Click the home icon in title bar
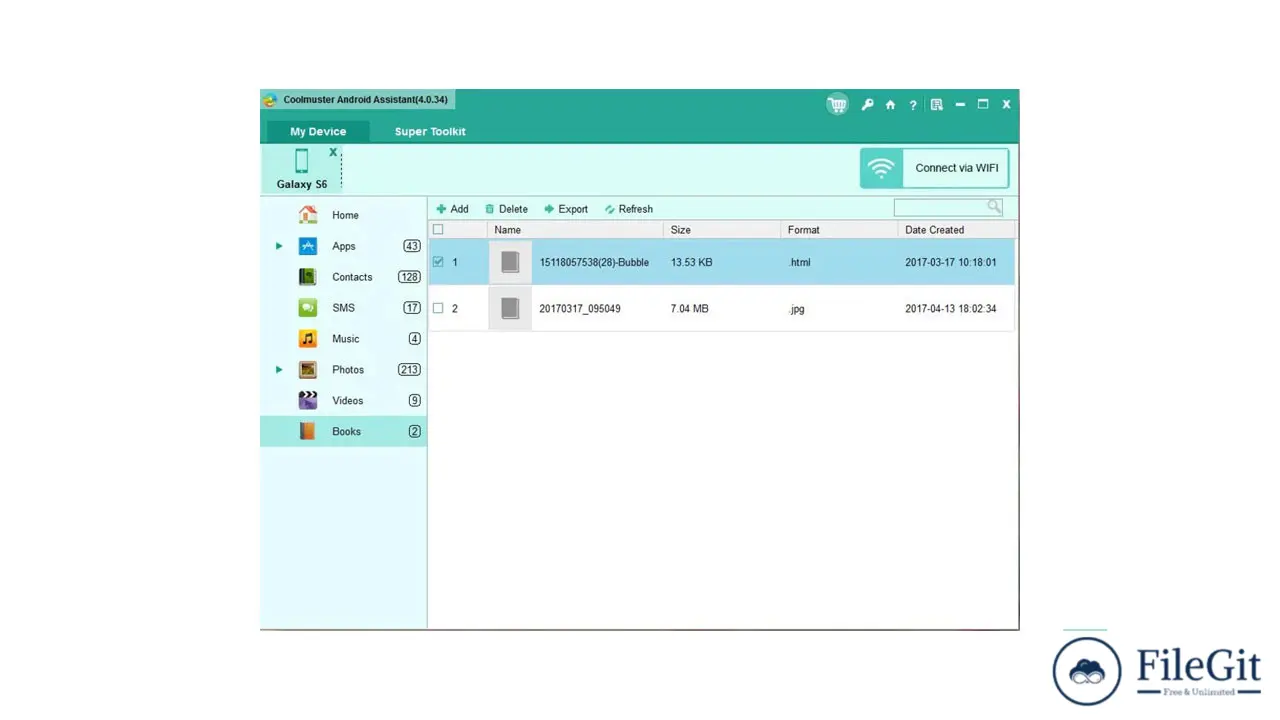The height and width of the screenshot is (720, 1280). (x=890, y=104)
